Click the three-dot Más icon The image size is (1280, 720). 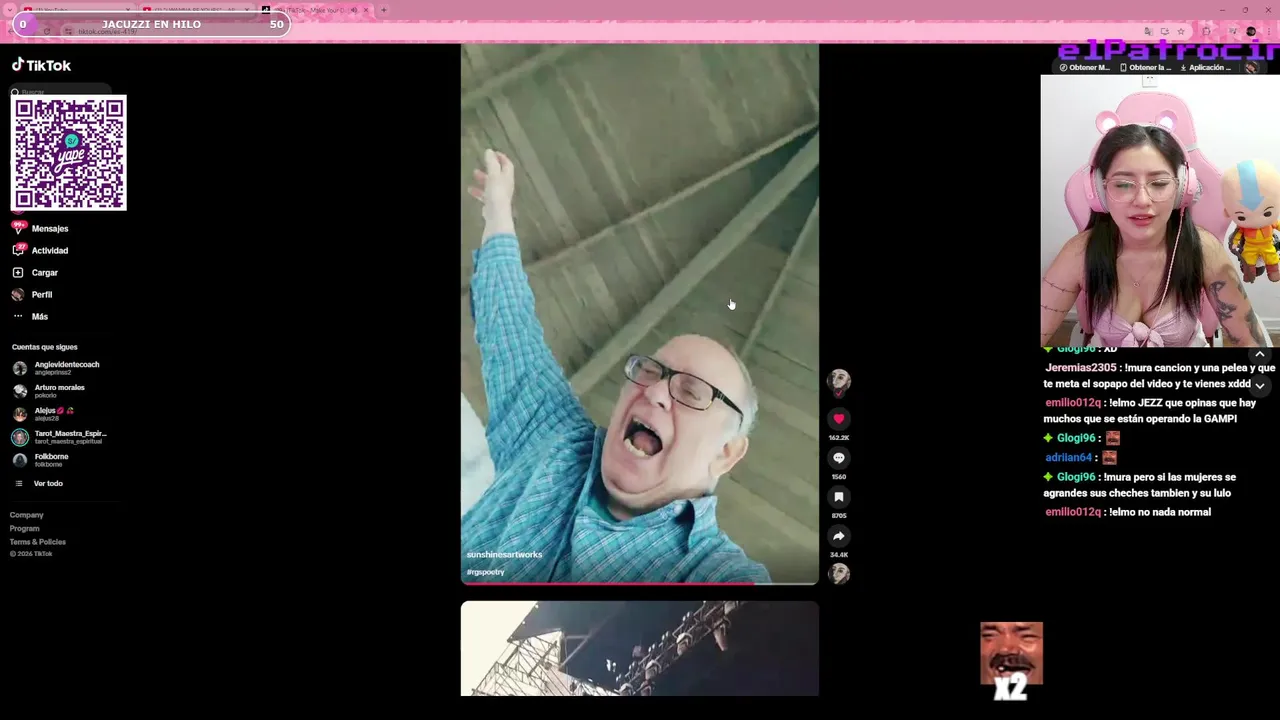coord(18,316)
